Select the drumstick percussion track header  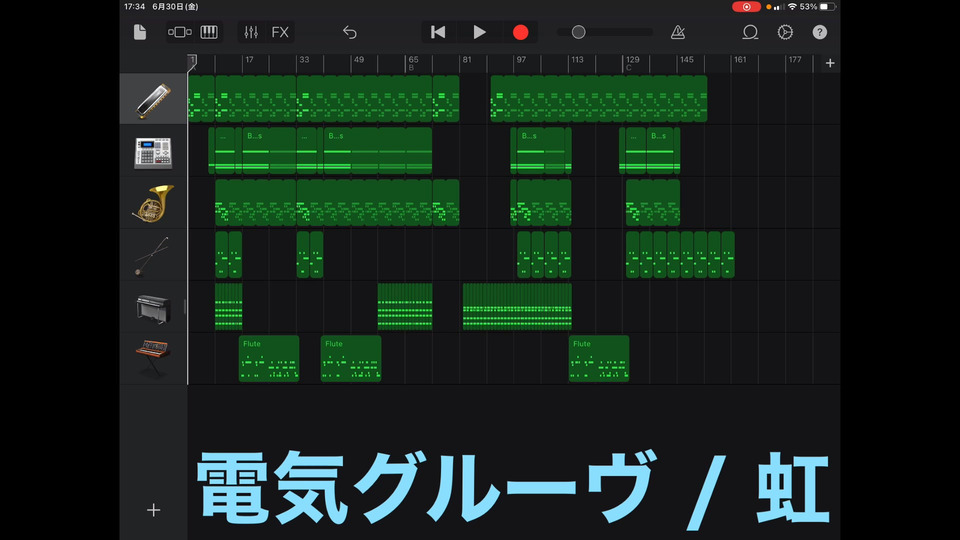click(153, 255)
